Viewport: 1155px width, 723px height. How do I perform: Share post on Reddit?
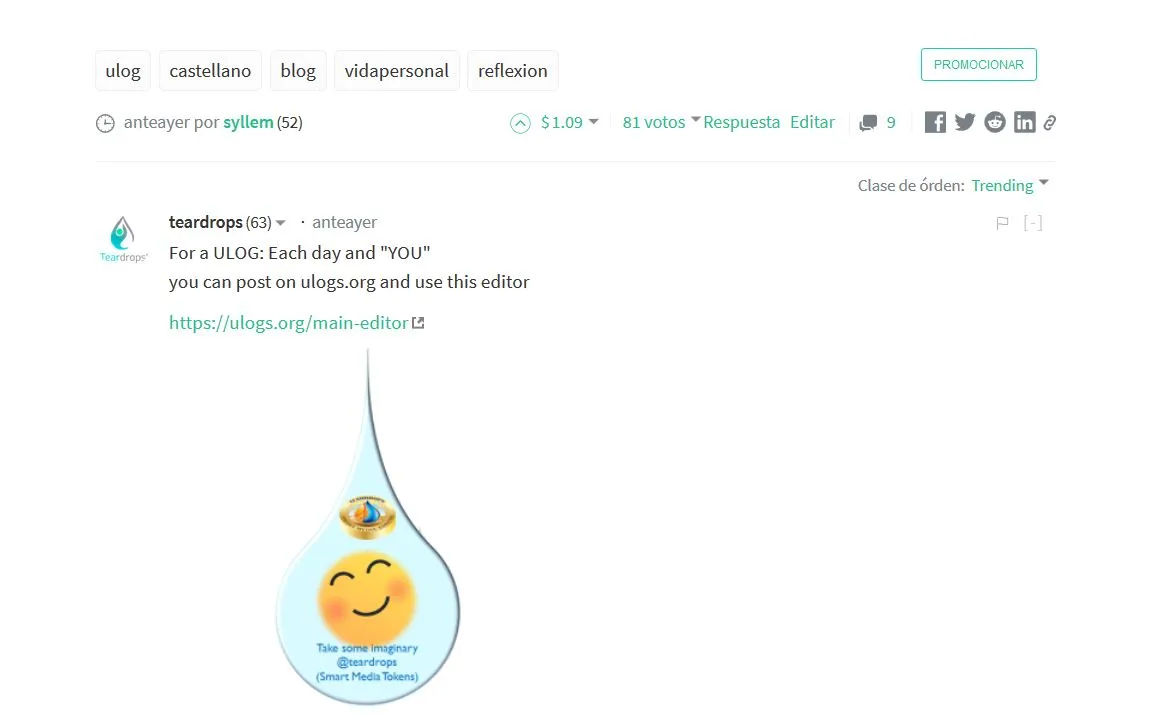[x=994, y=122]
